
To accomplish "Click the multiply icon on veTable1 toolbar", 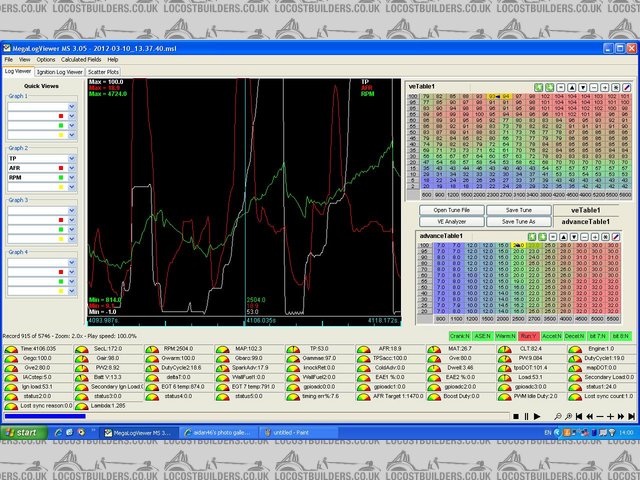I will coord(614,88).
